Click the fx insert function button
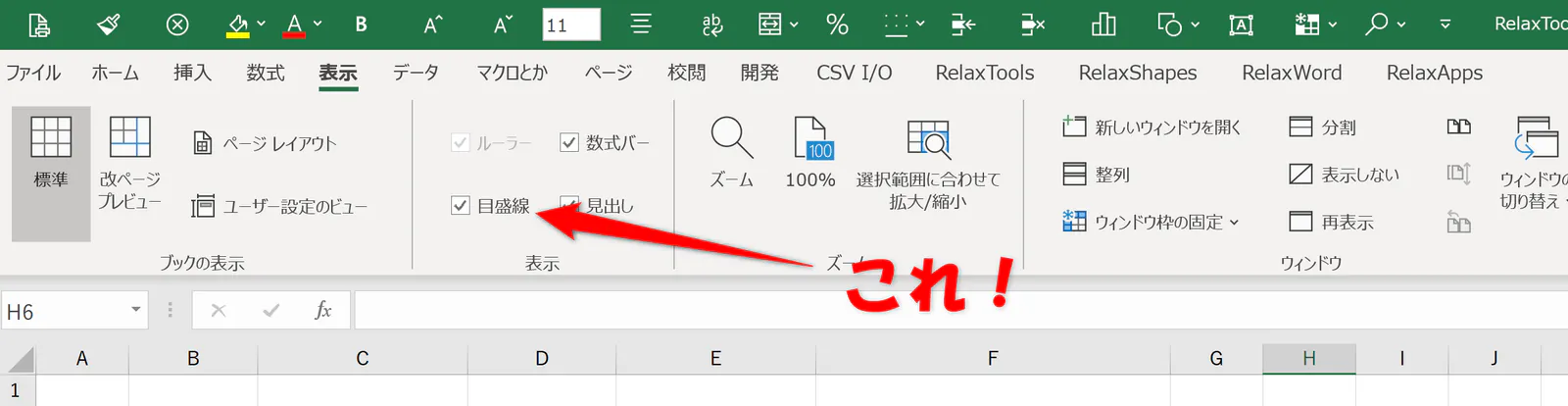1568x406 pixels. click(322, 310)
